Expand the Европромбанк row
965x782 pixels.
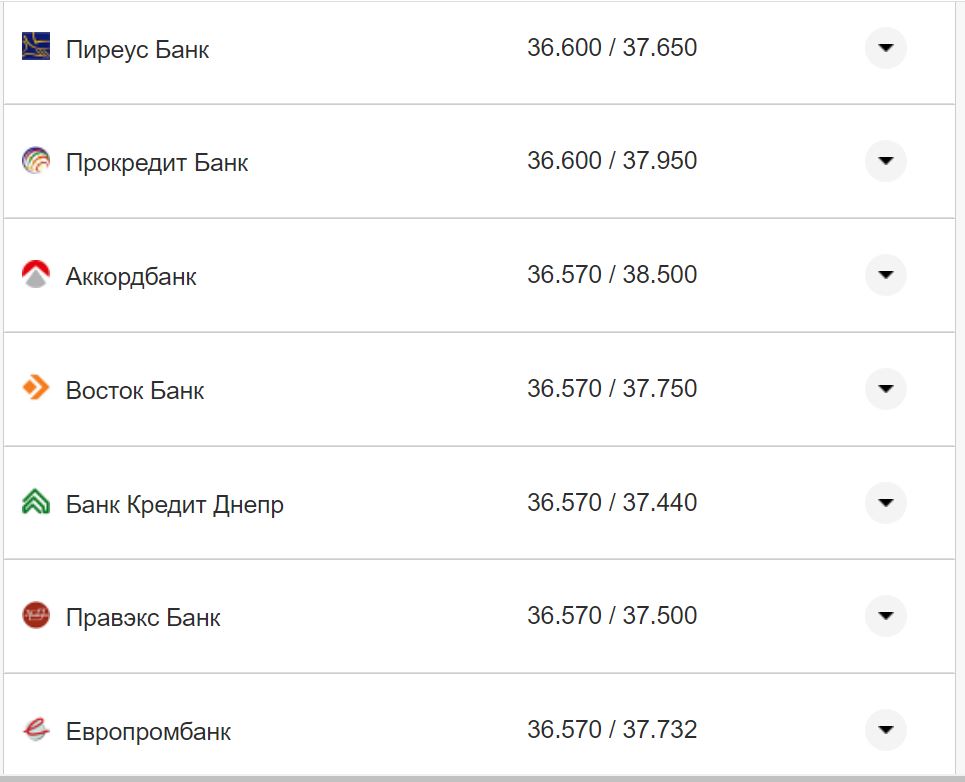pyautogui.click(x=884, y=730)
